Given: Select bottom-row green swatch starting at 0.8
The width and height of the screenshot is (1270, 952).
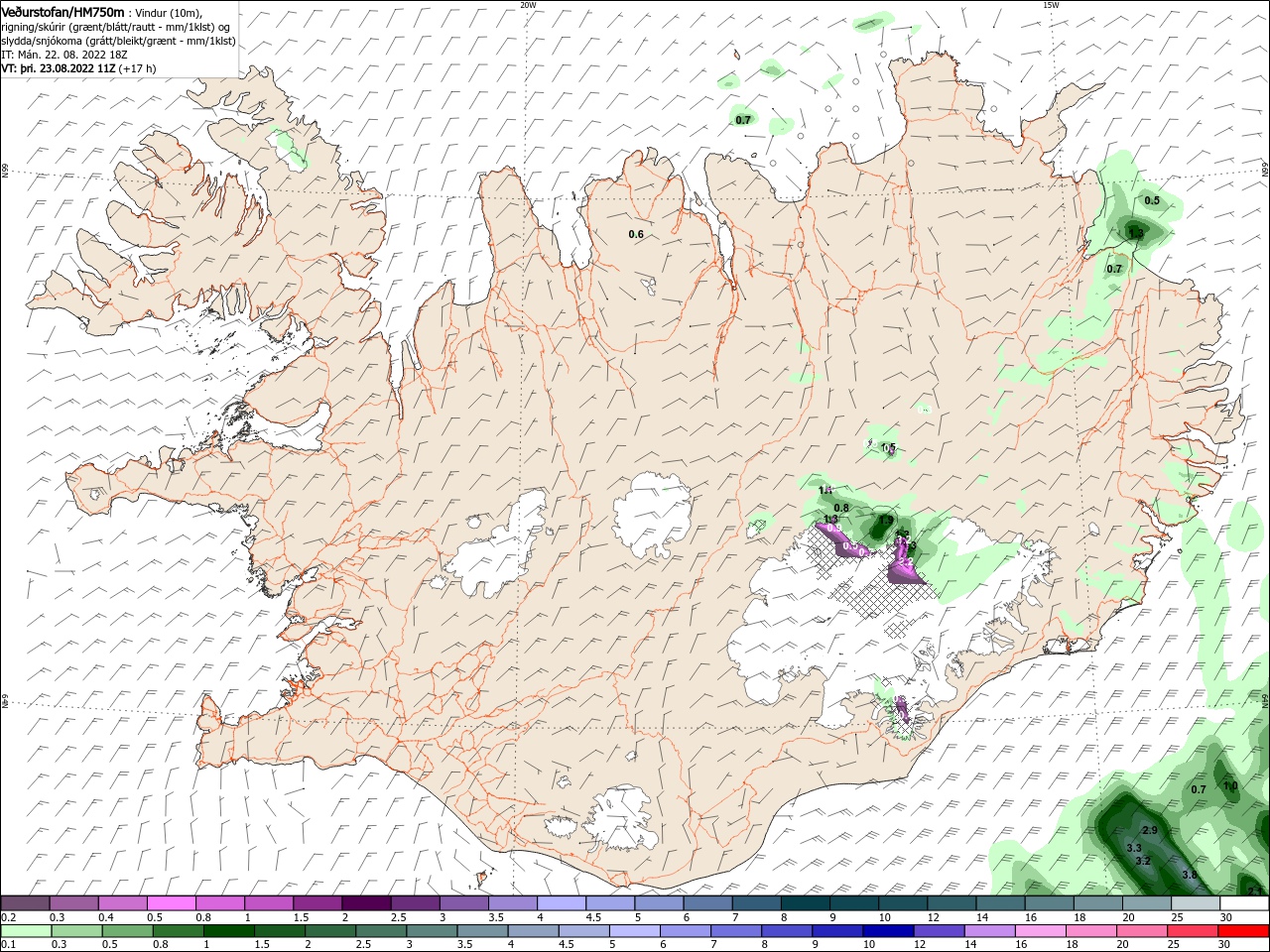Looking at the screenshot, I should [x=179, y=931].
